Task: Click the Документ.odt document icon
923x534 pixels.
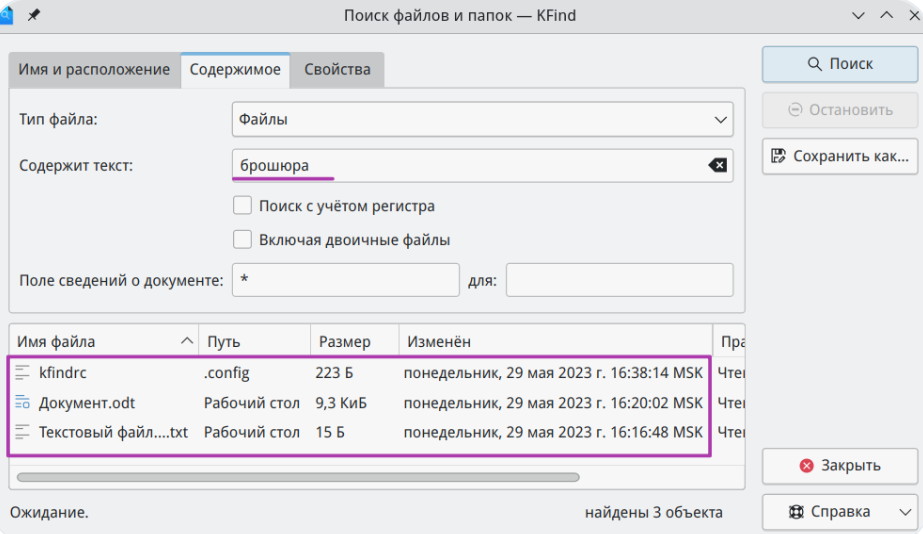Action: click(x=23, y=403)
